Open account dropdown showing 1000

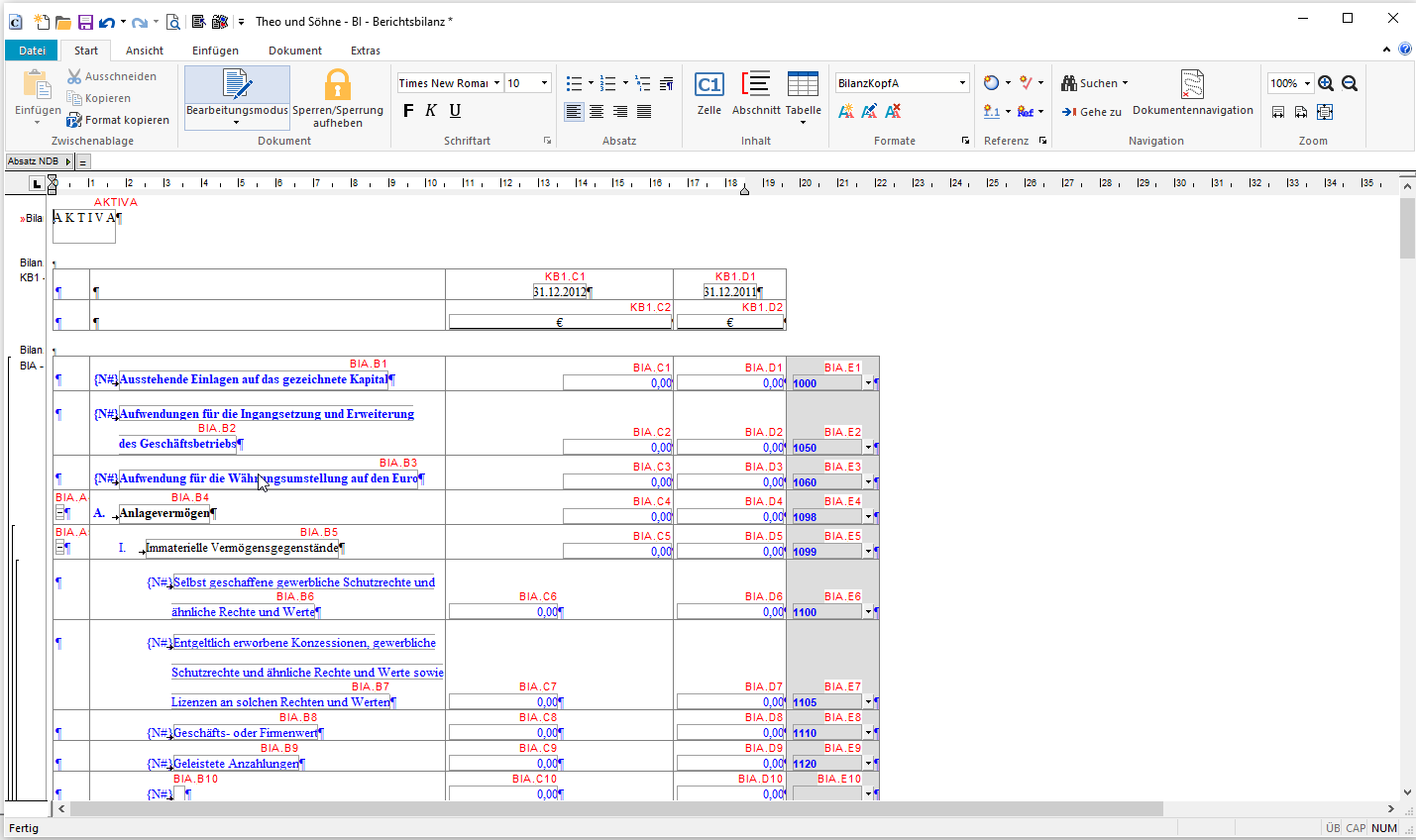coord(868,383)
